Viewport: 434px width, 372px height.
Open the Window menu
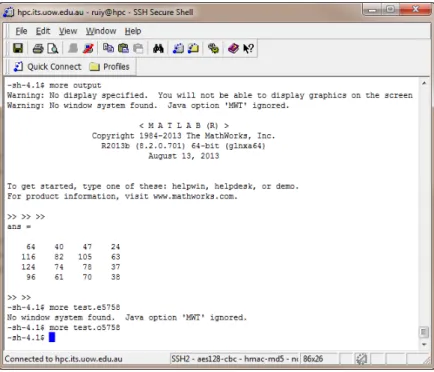[101, 31]
